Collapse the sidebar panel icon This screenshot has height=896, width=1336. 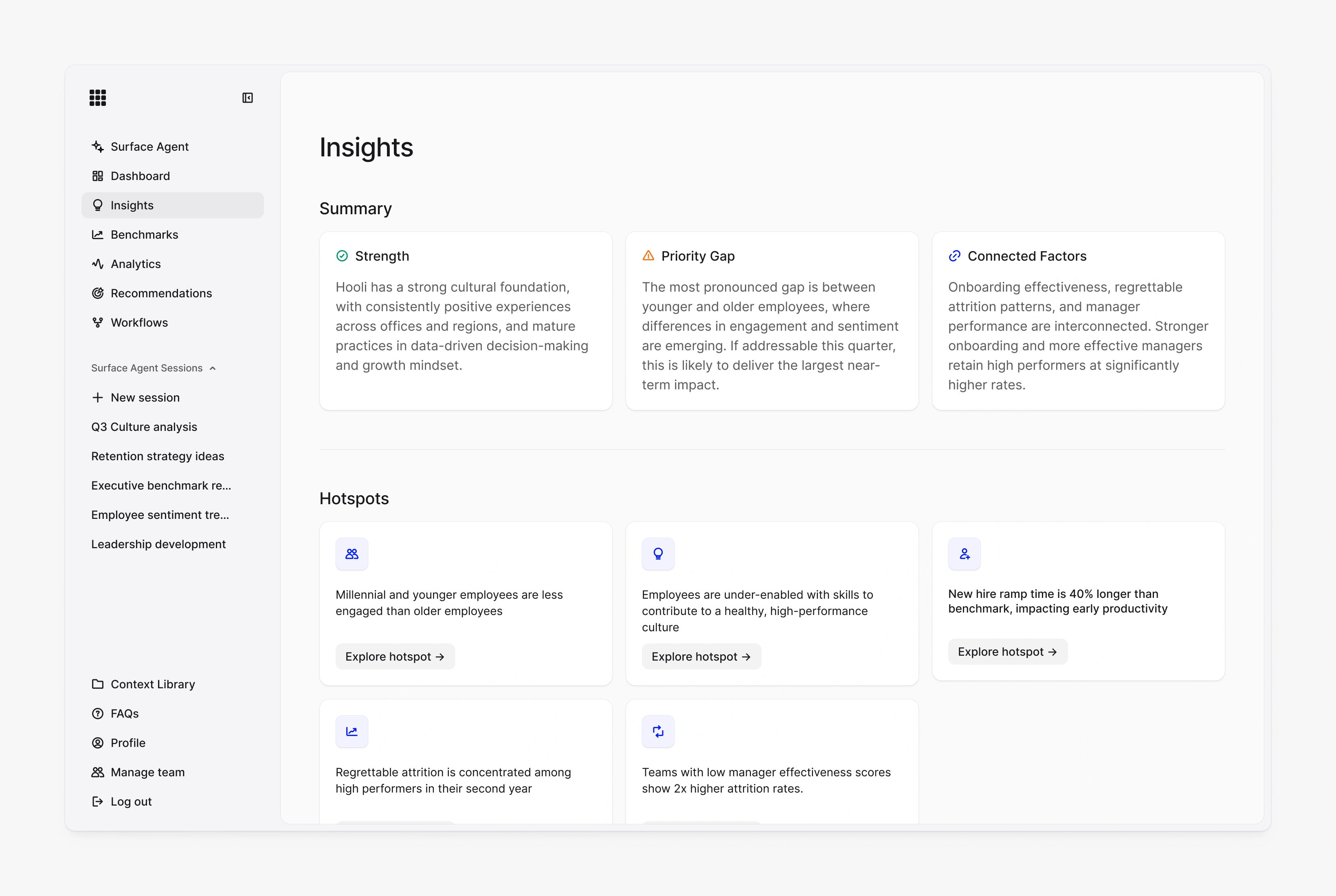pyautogui.click(x=247, y=98)
